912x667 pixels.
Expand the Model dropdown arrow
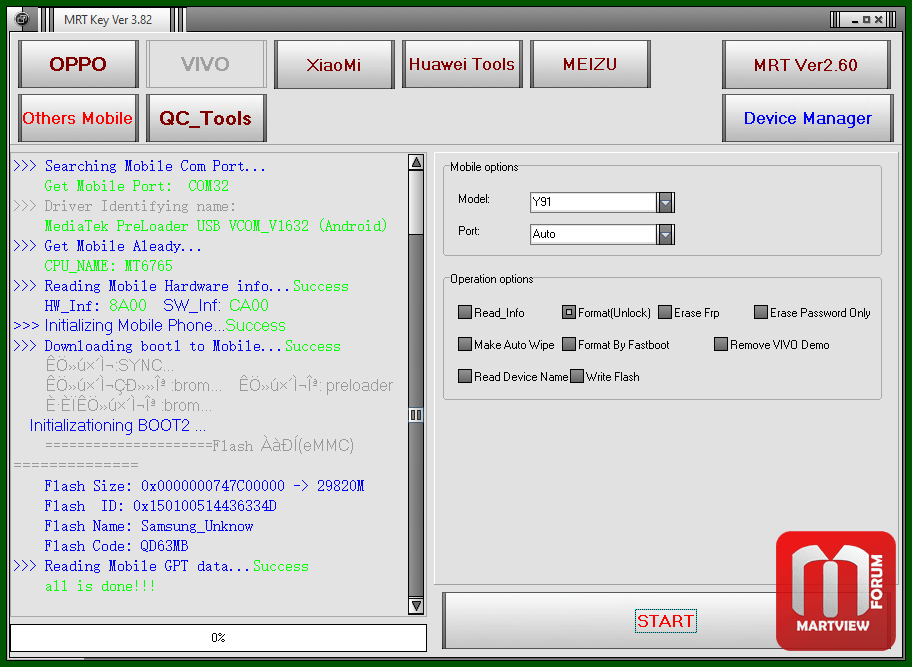tap(665, 202)
